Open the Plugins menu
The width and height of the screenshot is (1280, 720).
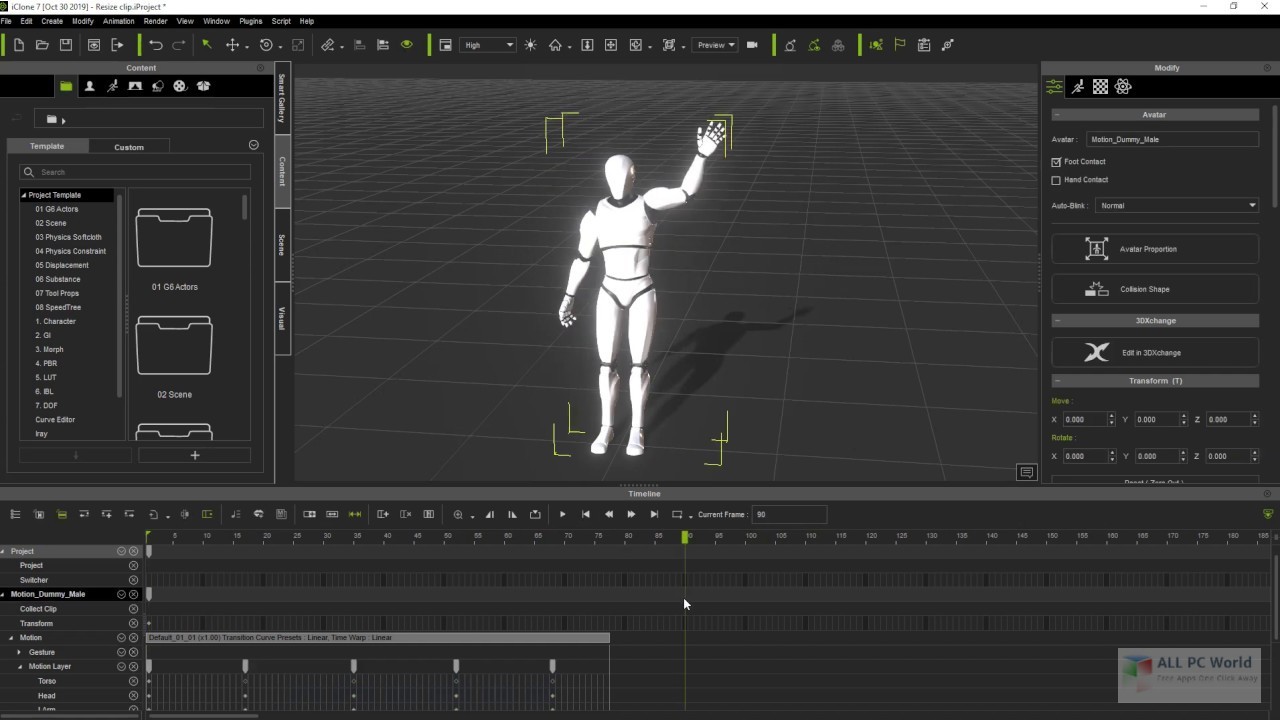click(x=250, y=21)
